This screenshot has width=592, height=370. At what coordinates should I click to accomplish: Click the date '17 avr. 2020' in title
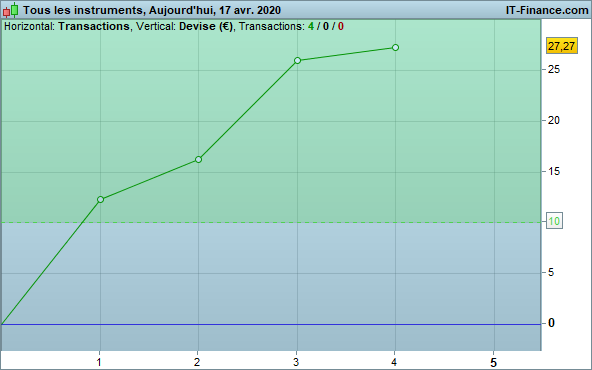[x=250, y=10]
